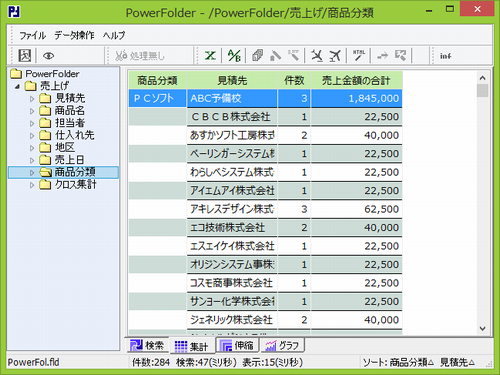The height and width of the screenshot is (375, 500).
Task: Open the ヘルプ menu
Action: tap(114, 35)
